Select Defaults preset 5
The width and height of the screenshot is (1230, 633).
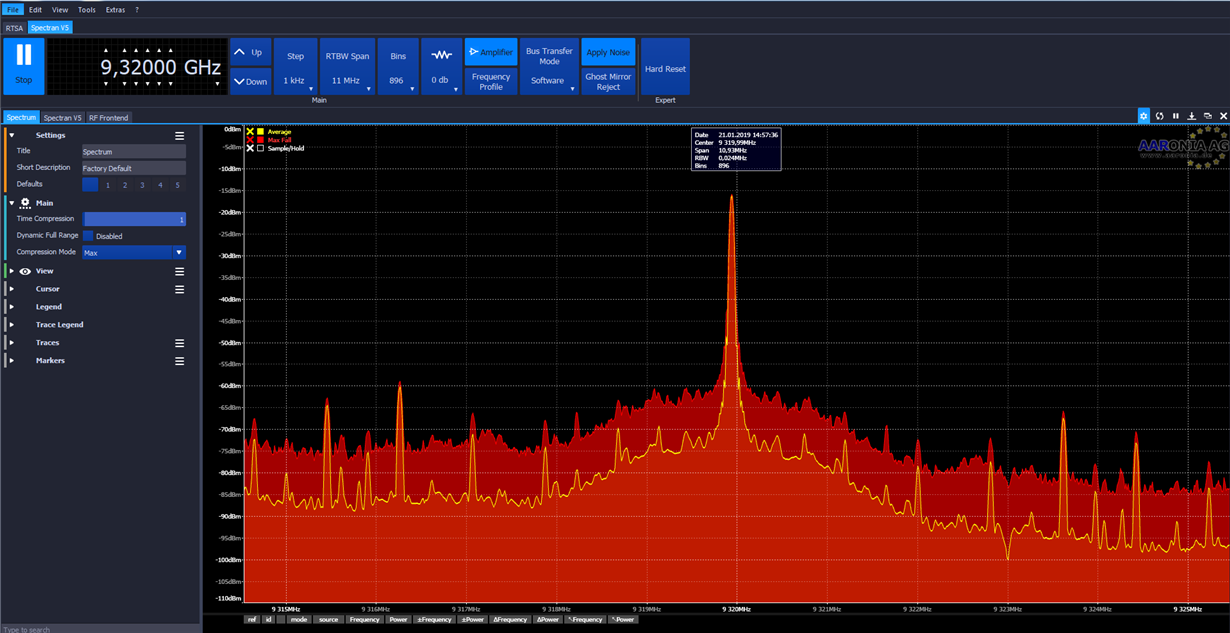click(x=178, y=185)
